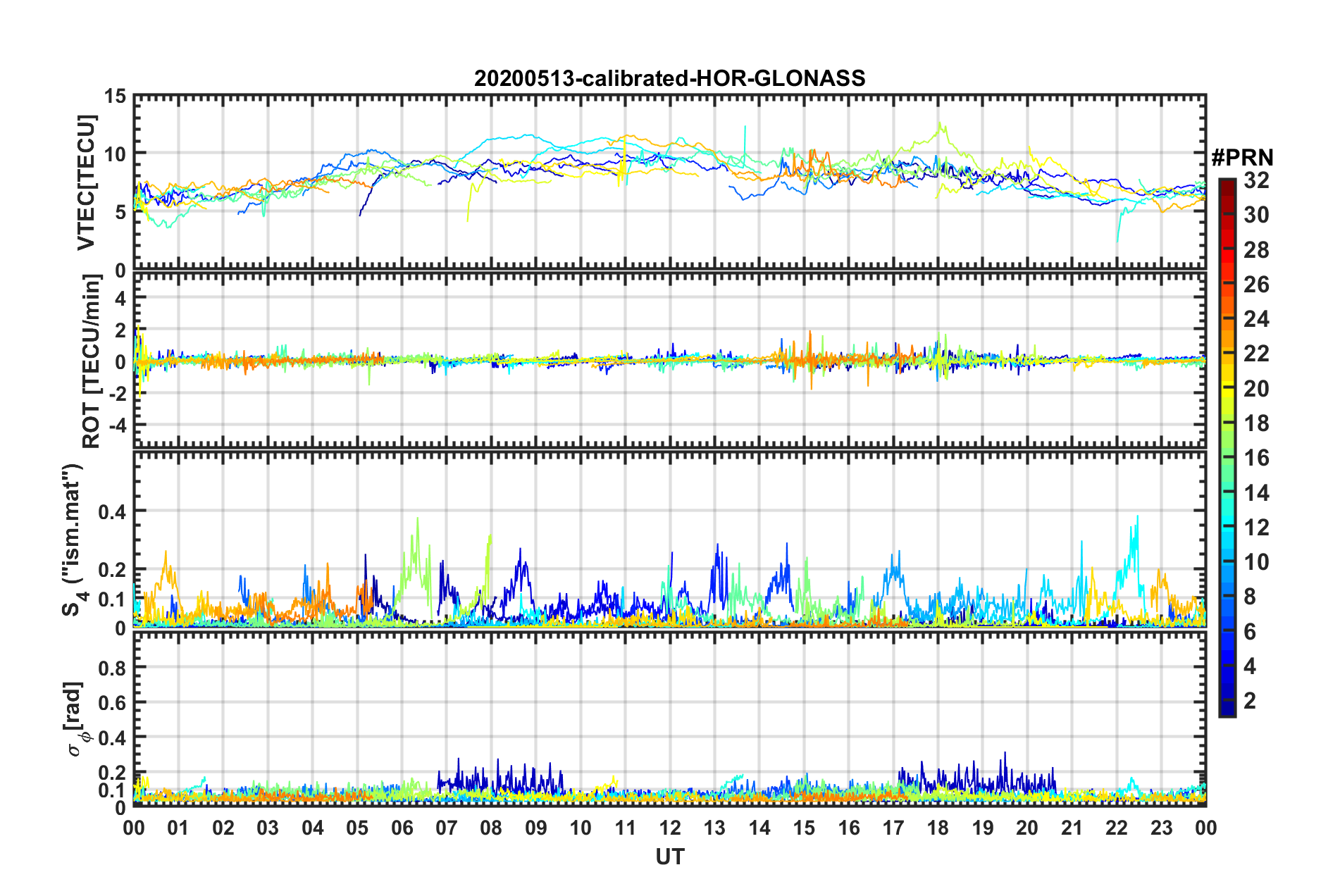The image size is (1340, 896).
Task: Click x-axis tick label 19
Action: point(982,828)
